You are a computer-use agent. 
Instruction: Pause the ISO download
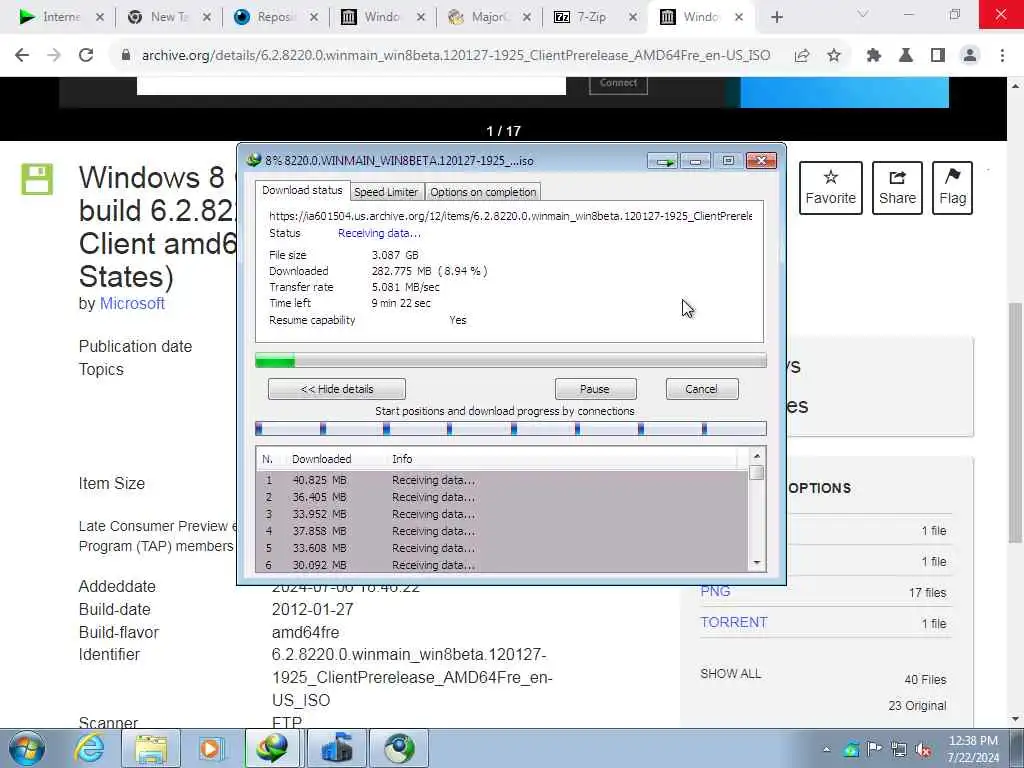tap(595, 389)
